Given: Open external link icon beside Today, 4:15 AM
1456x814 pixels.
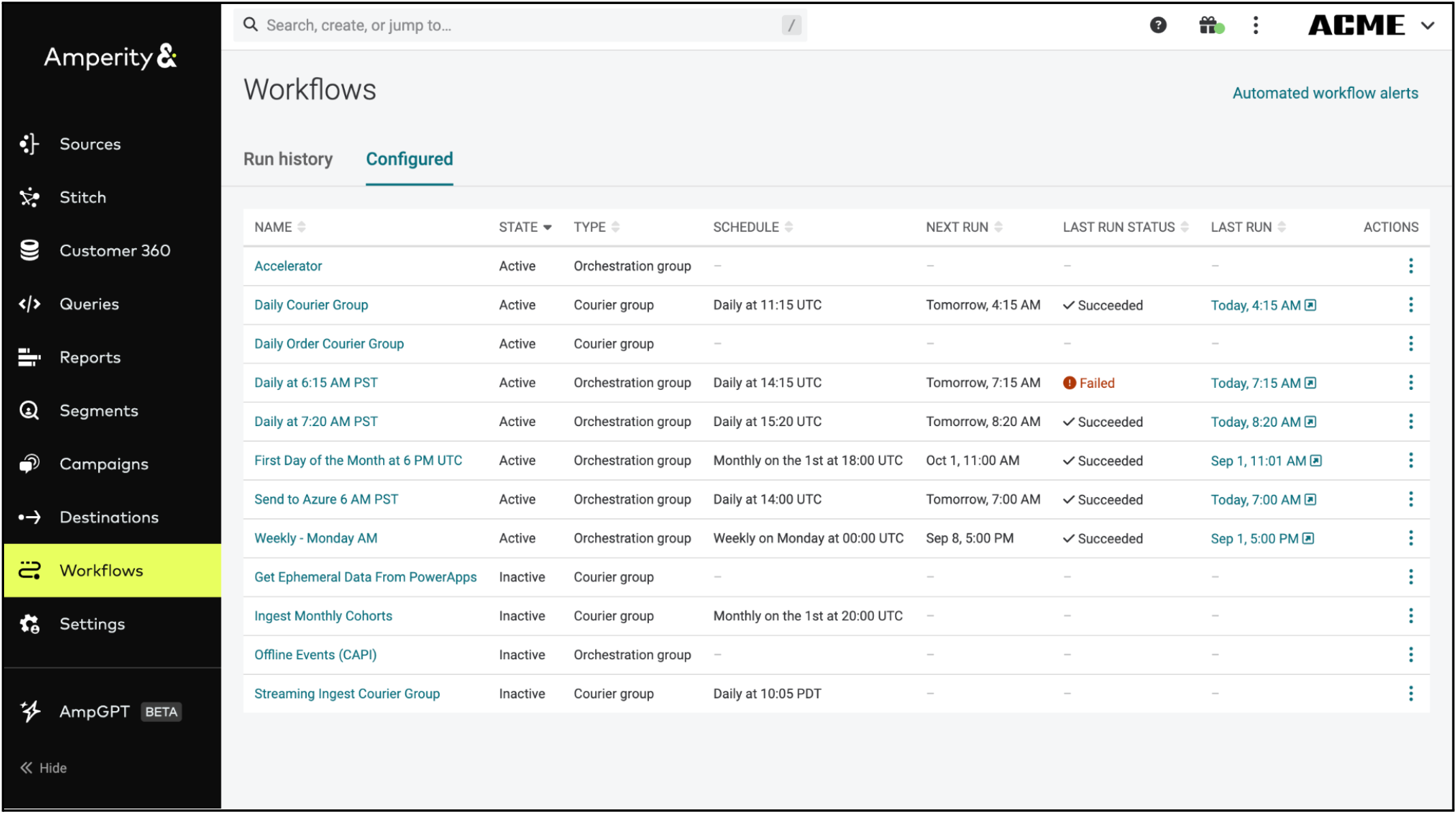Looking at the screenshot, I should pos(1310,305).
